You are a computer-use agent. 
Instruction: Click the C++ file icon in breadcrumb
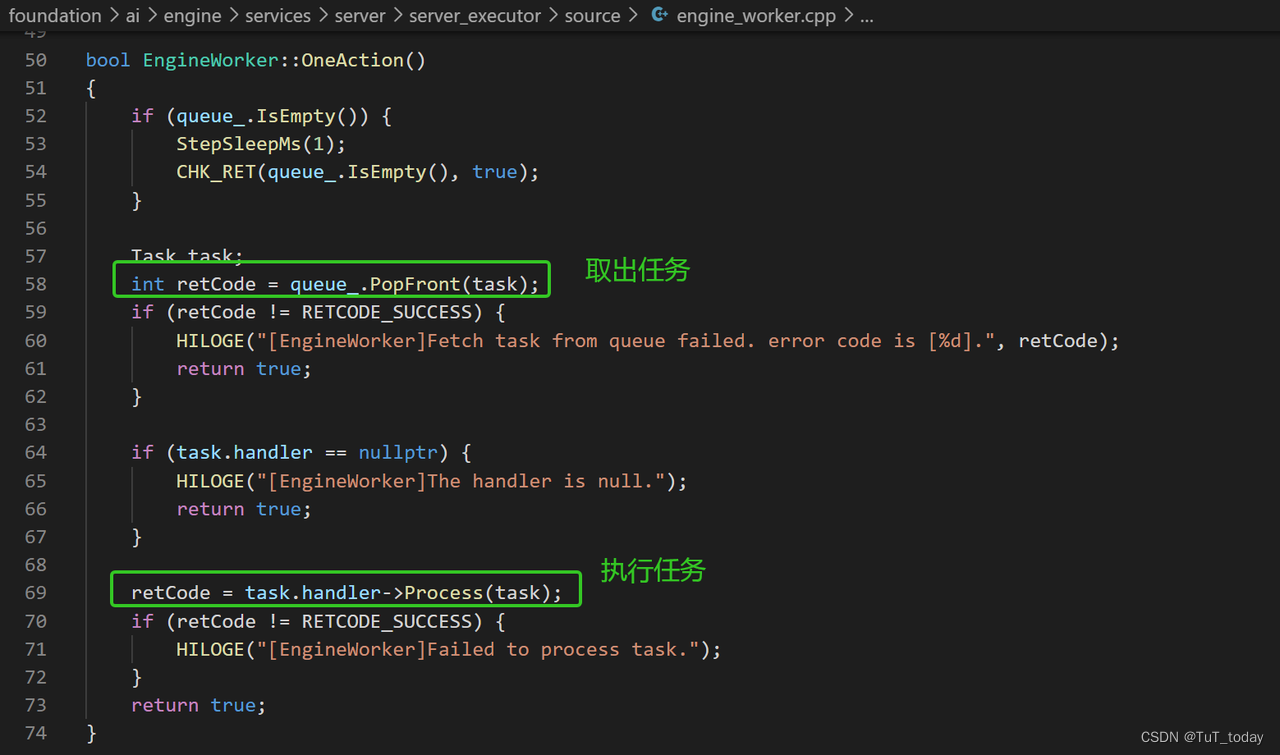[x=659, y=16]
